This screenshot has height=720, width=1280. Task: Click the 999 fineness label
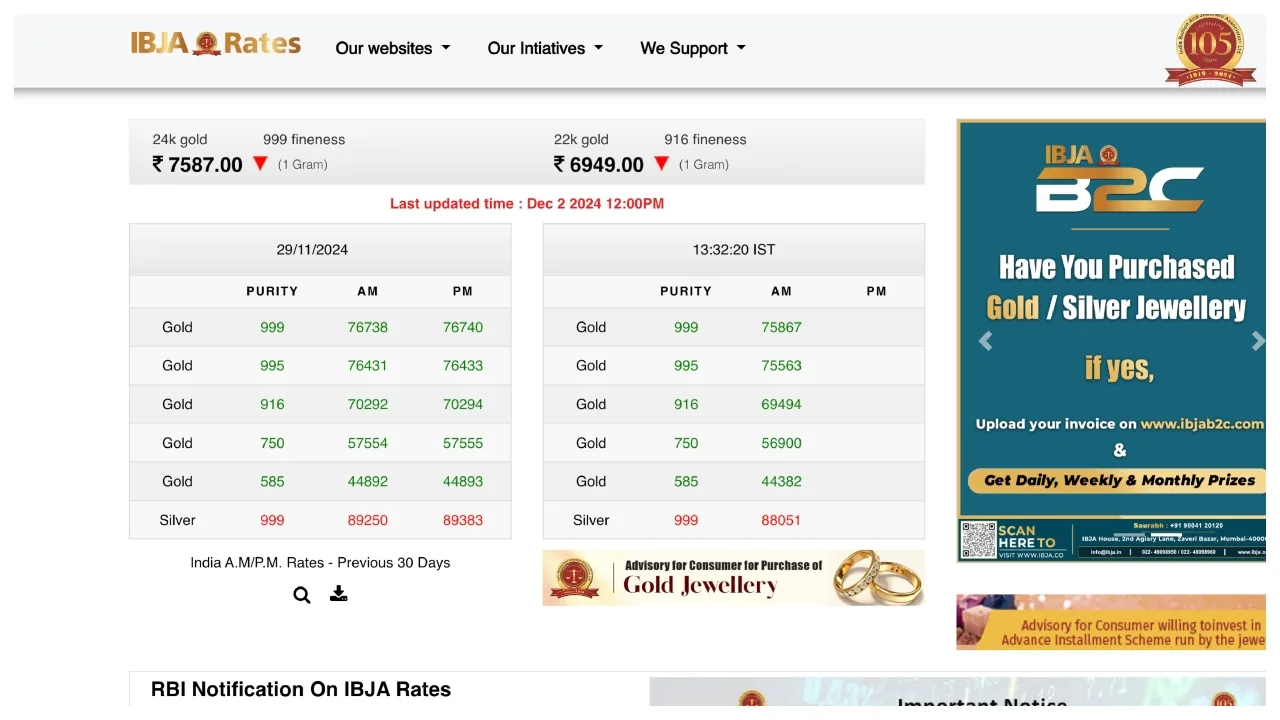click(304, 140)
